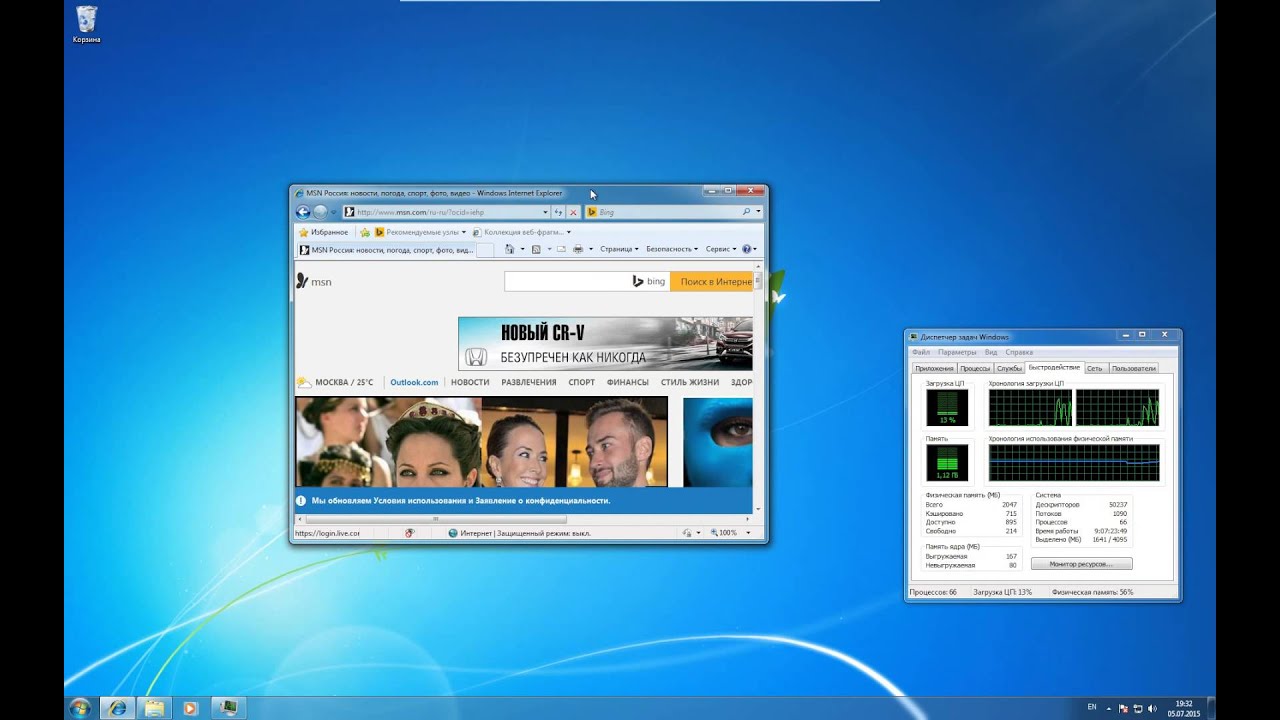Click the Read mail envelope icon
Viewport: 1280px width, 720px height.
point(562,249)
